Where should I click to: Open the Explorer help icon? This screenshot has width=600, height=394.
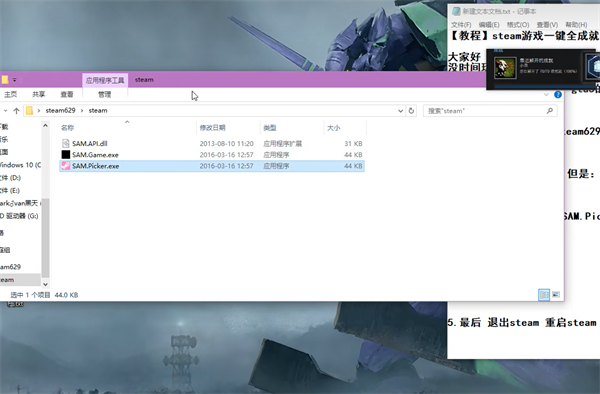pos(558,94)
